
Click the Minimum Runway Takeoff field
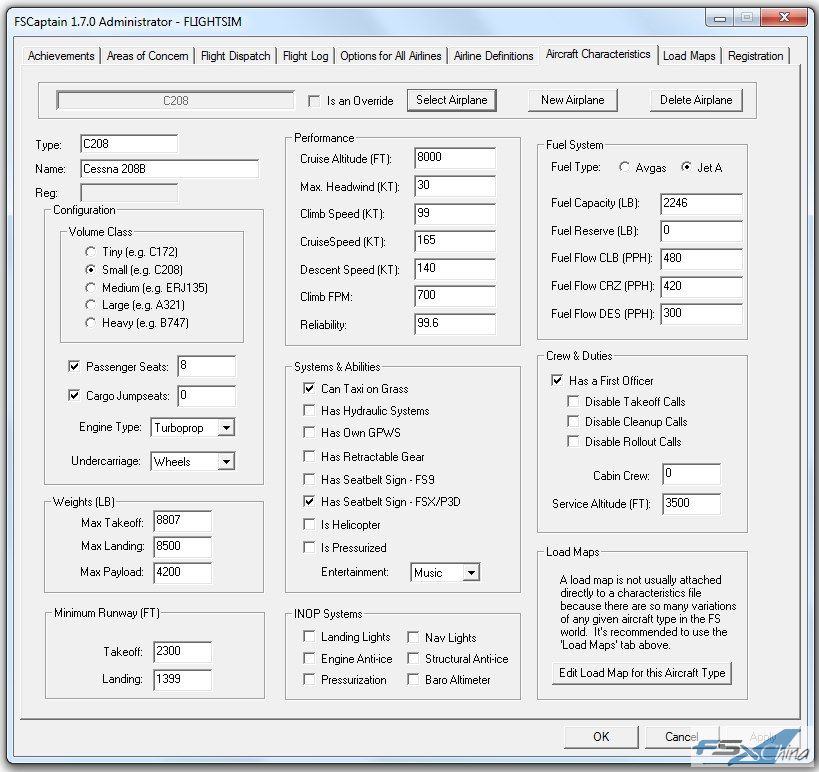183,651
